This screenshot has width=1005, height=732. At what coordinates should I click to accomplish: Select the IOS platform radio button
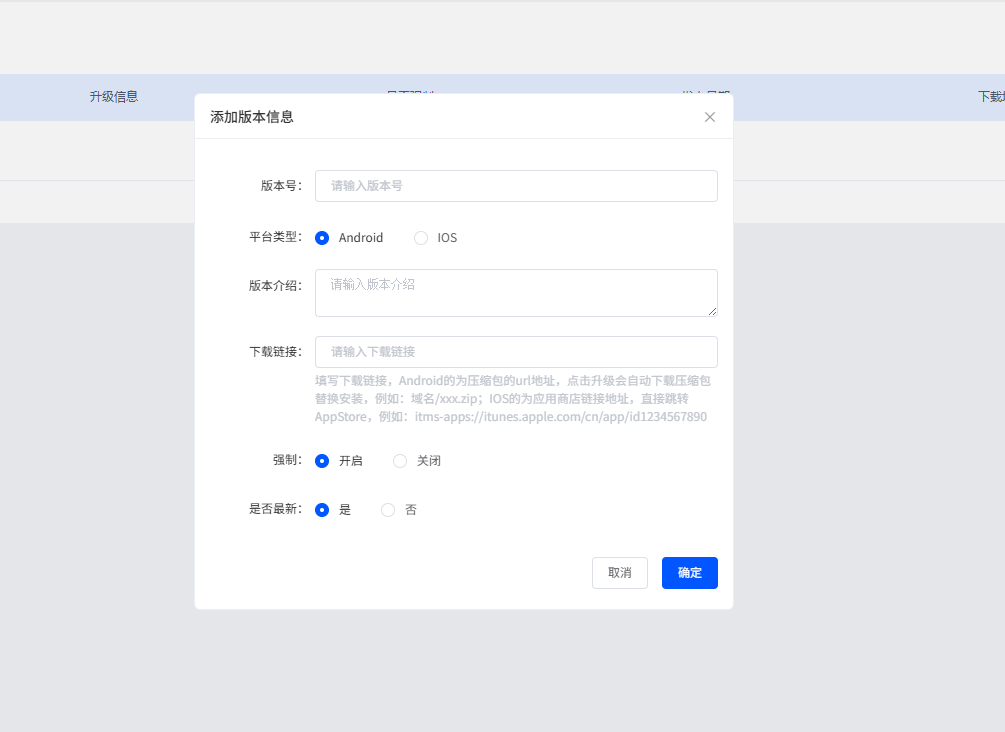(x=421, y=238)
